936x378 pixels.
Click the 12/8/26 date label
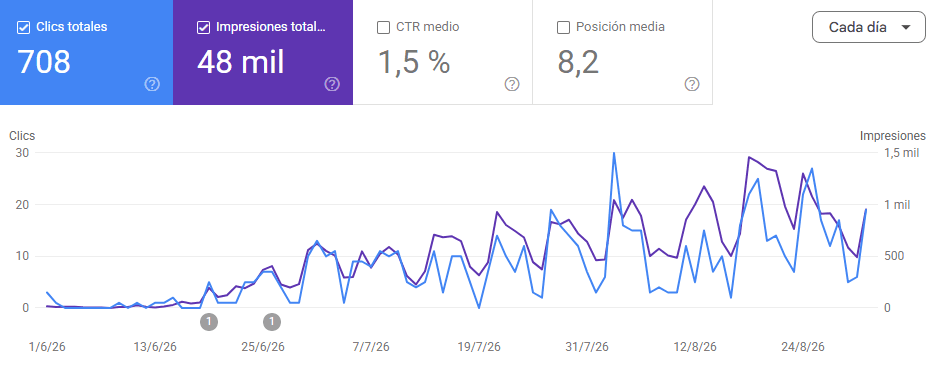click(x=695, y=347)
